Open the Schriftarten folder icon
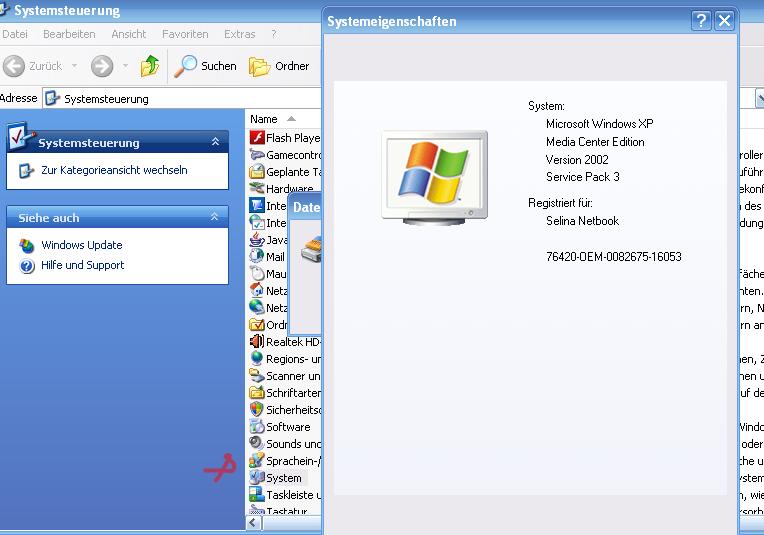764x535 pixels. [257, 393]
